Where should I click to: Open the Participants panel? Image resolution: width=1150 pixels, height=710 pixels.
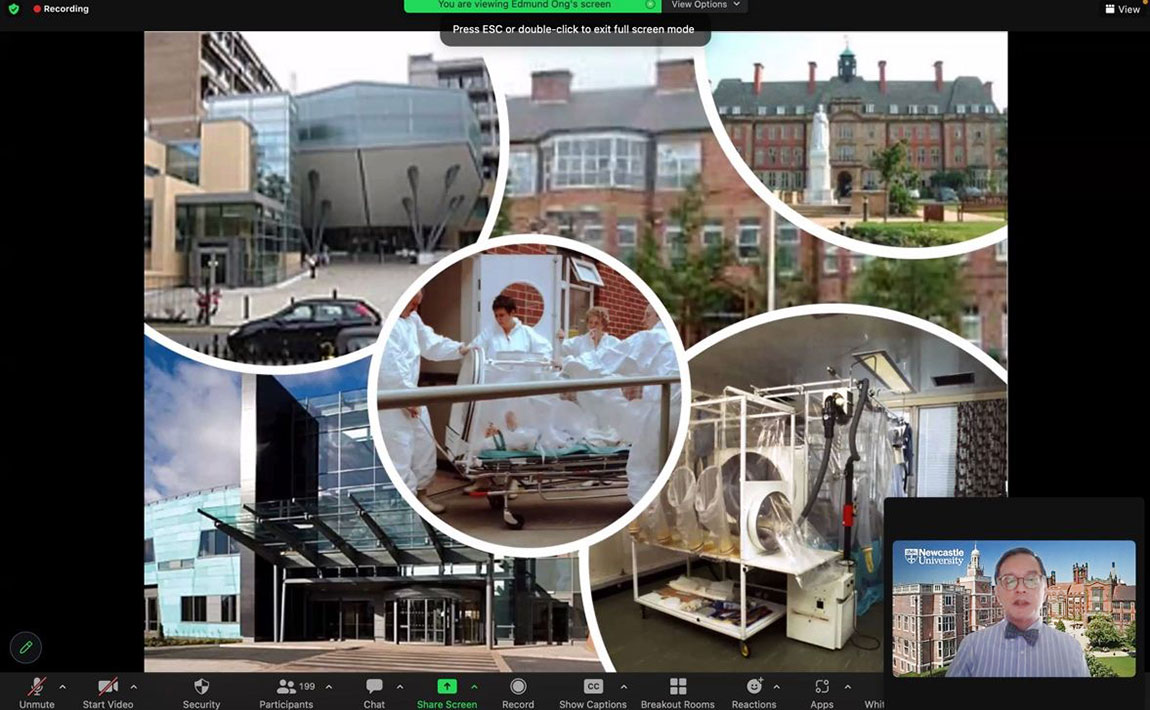tap(286, 692)
